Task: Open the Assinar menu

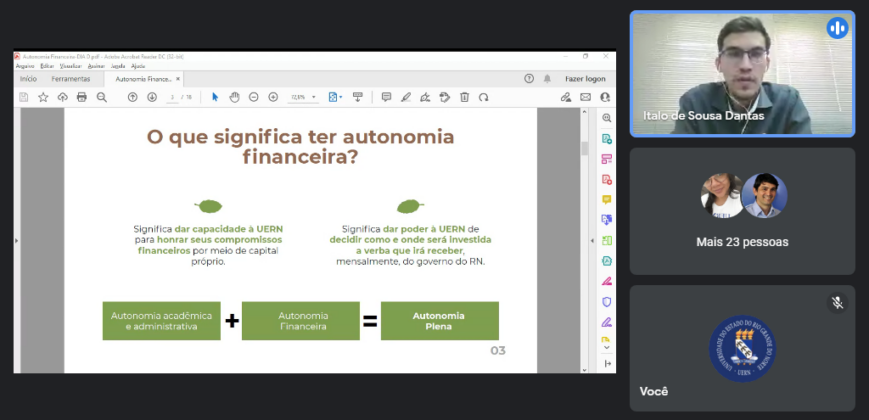Action: (x=96, y=66)
